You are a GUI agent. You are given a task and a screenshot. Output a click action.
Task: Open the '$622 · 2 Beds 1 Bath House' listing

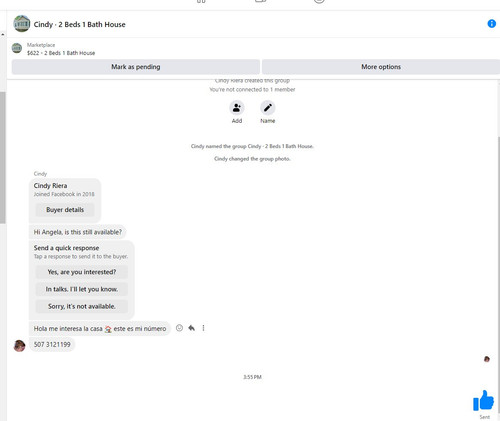(x=61, y=53)
